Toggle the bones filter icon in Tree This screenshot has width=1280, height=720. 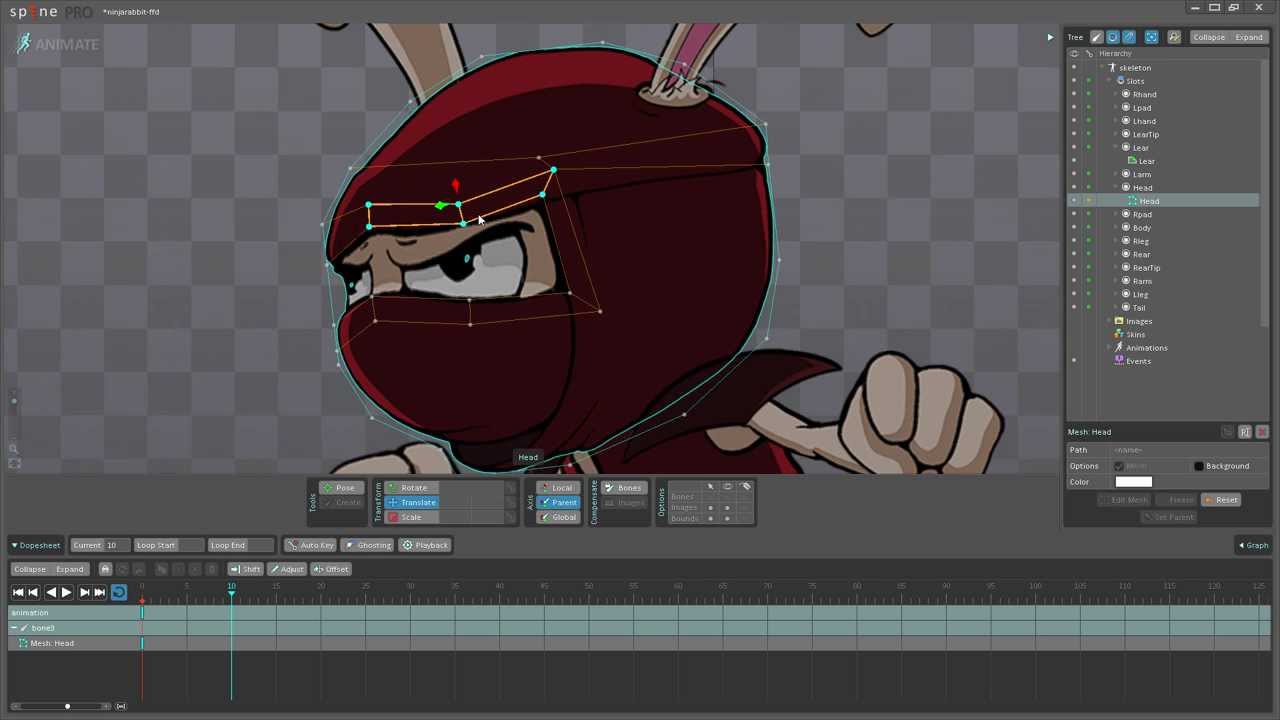click(1096, 37)
